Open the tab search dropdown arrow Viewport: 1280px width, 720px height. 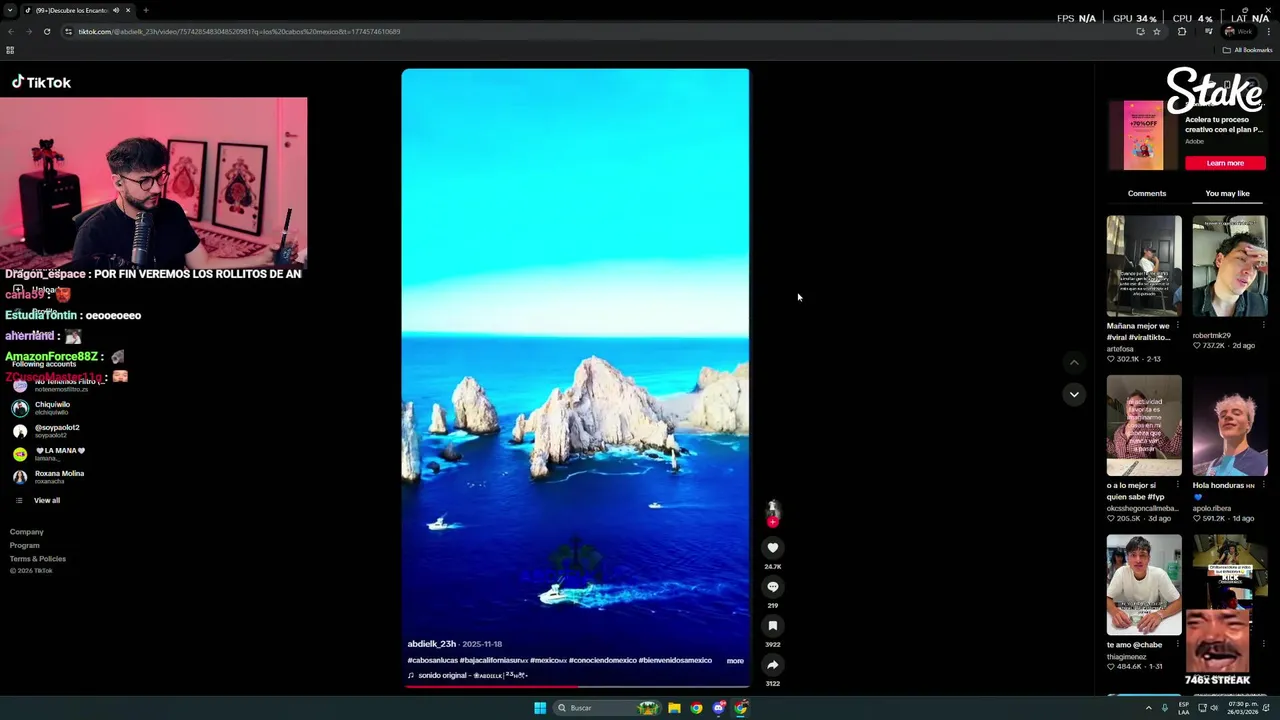click(x=9, y=10)
